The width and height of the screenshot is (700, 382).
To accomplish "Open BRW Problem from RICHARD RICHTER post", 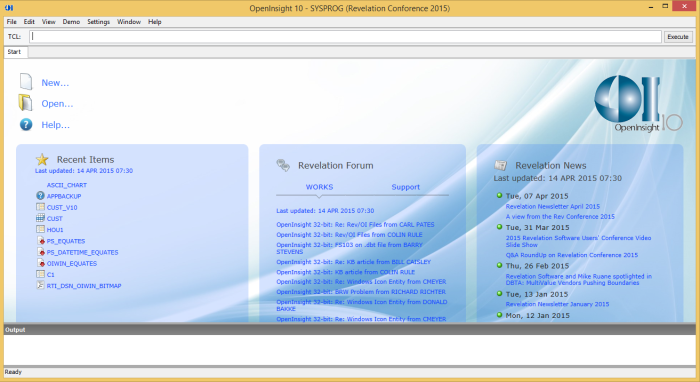I will 361,291.
